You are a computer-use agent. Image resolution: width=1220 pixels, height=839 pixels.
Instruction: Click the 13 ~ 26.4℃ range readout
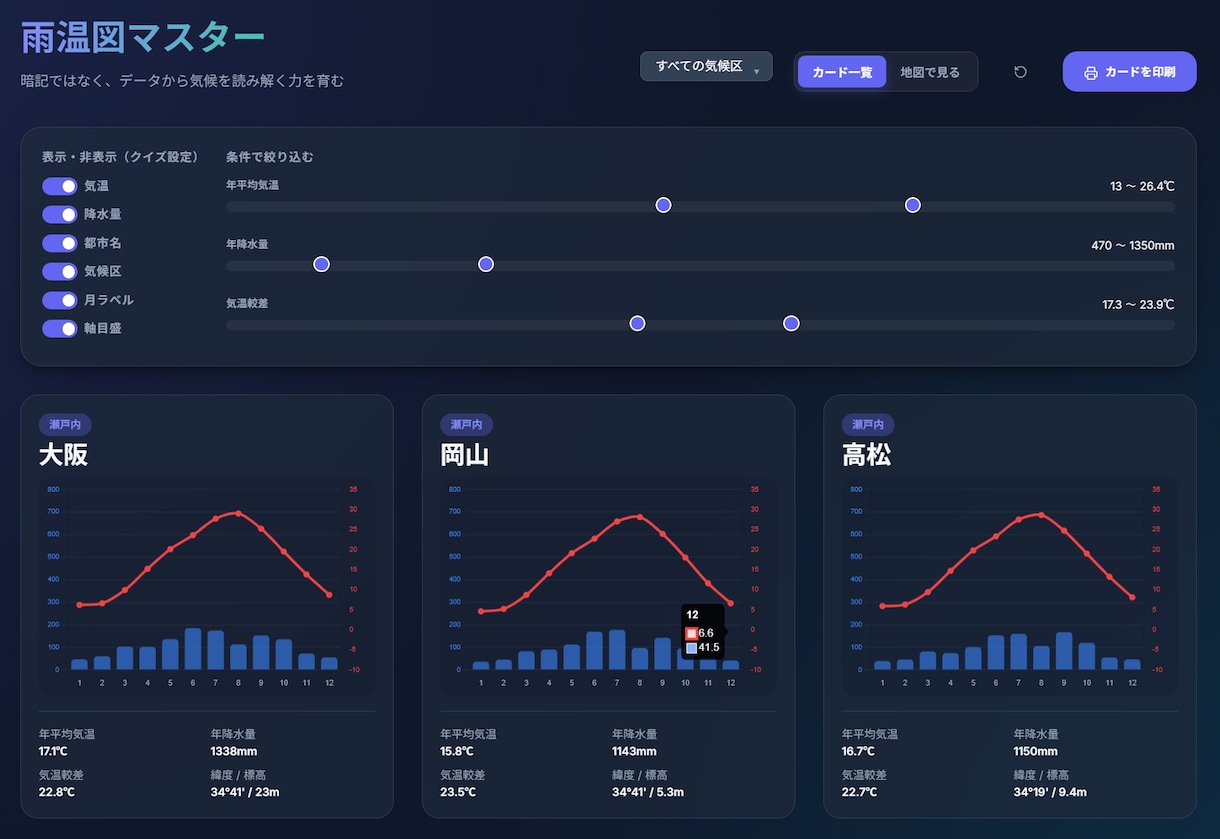pyautogui.click(x=1142, y=186)
